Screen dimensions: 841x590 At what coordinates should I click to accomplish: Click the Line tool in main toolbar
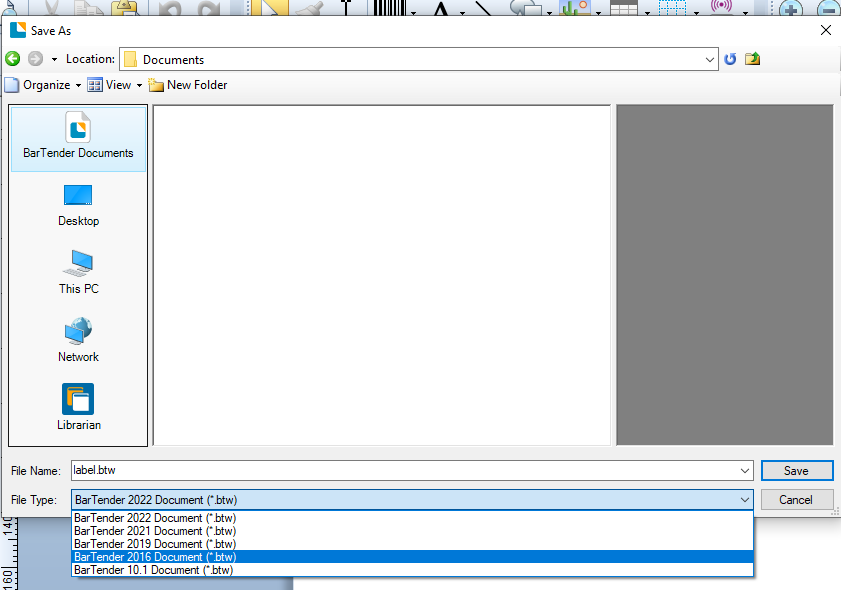(483, 7)
